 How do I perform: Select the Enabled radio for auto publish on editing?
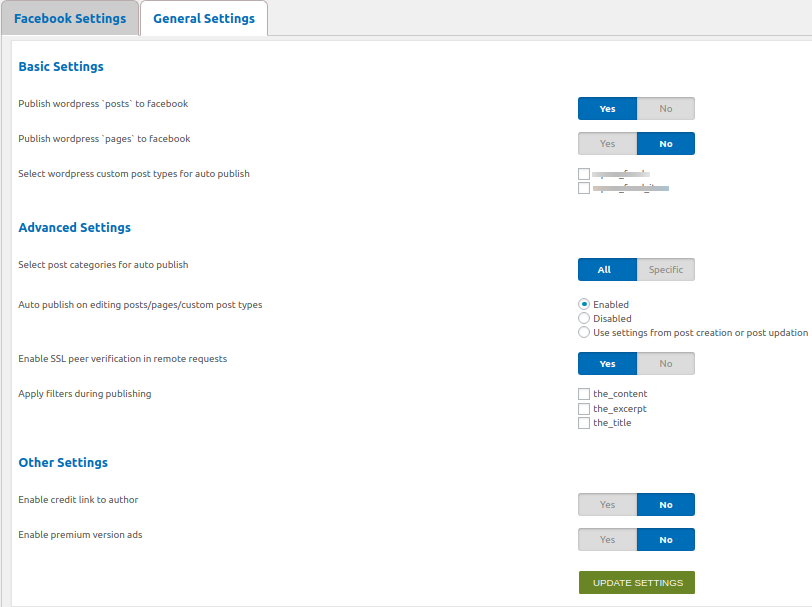[x=584, y=304]
